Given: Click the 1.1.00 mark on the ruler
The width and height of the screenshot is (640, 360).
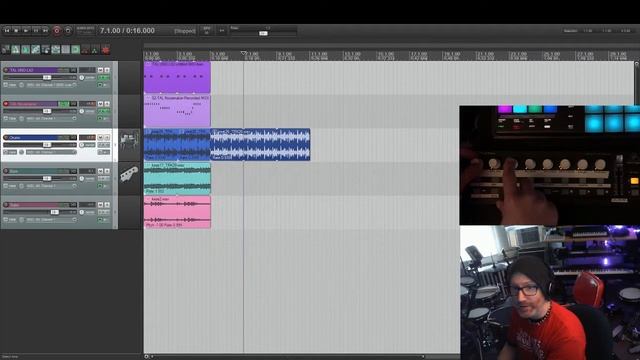Looking at the screenshot, I should click(152, 54).
